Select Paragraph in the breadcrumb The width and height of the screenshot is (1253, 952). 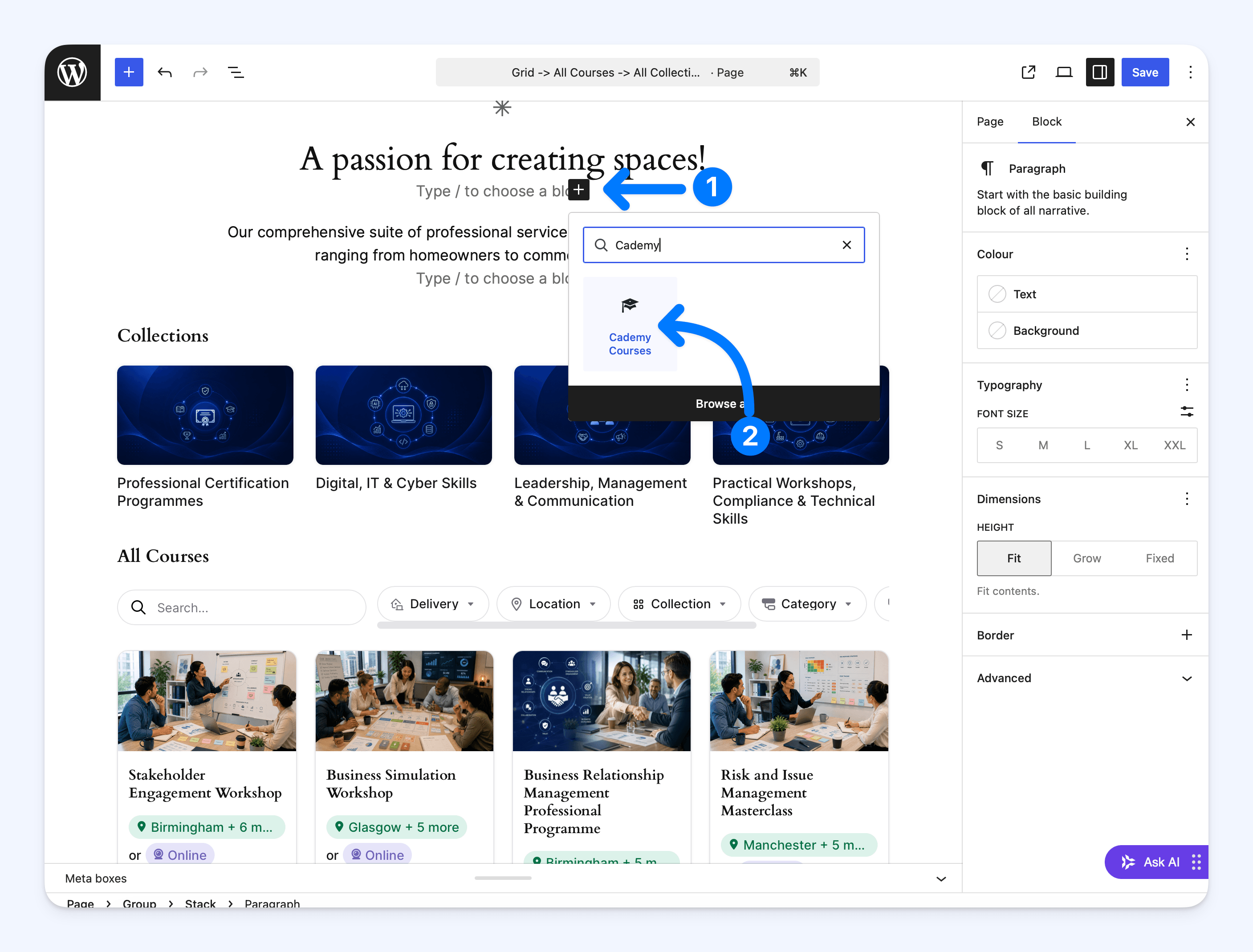pyautogui.click(x=272, y=903)
